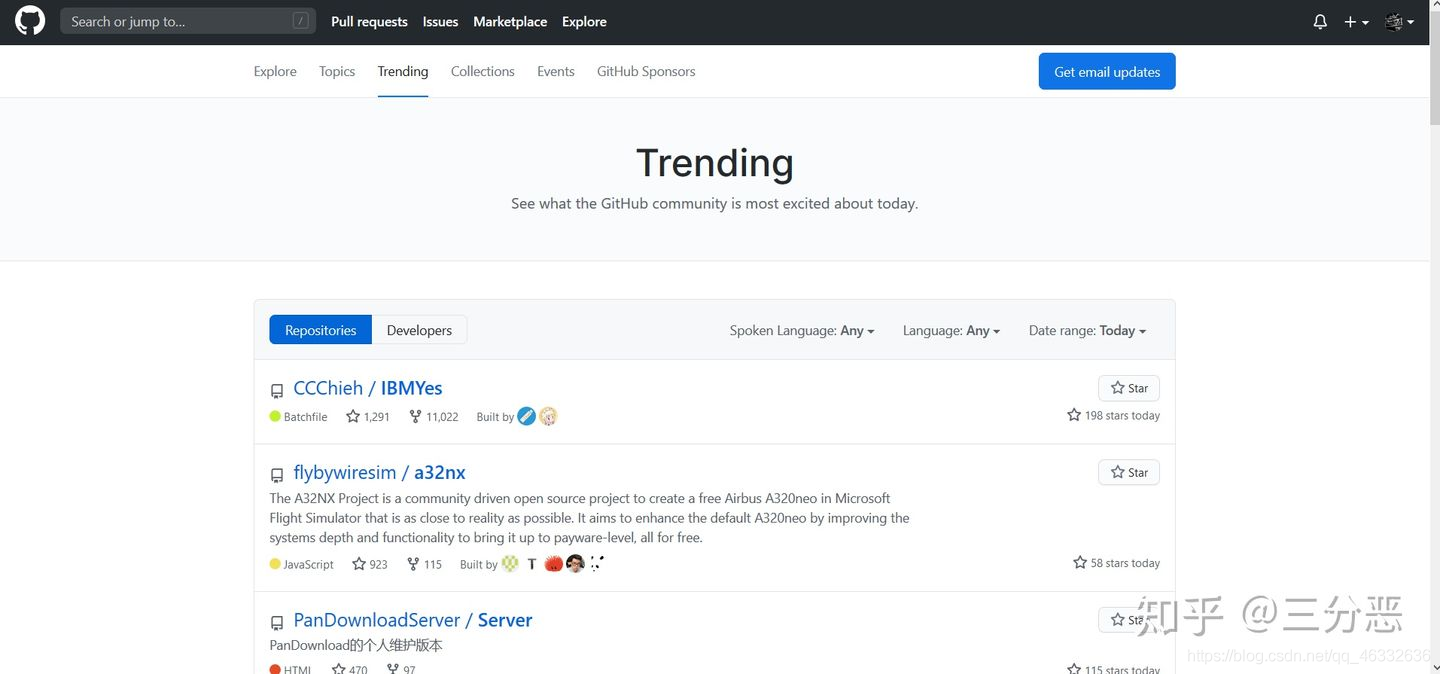Go to Pull requests
This screenshot has width=1440, height=674.
click(369, 21)
